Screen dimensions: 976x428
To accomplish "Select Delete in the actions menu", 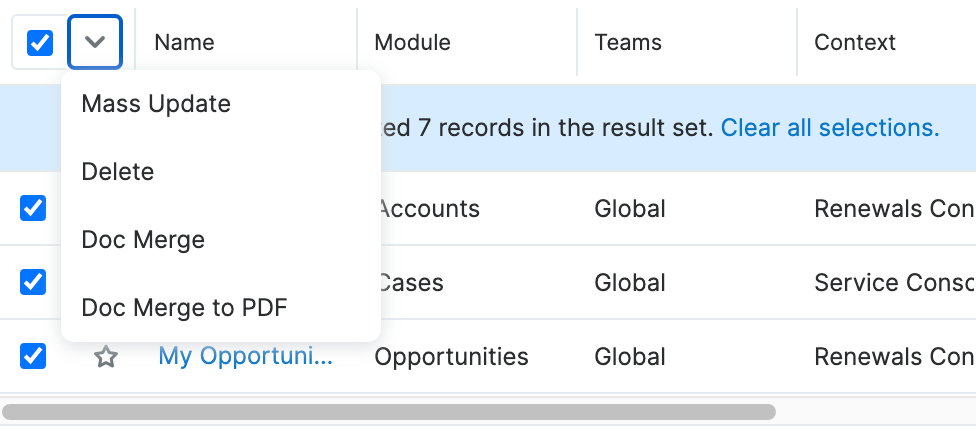I will 118,172.
